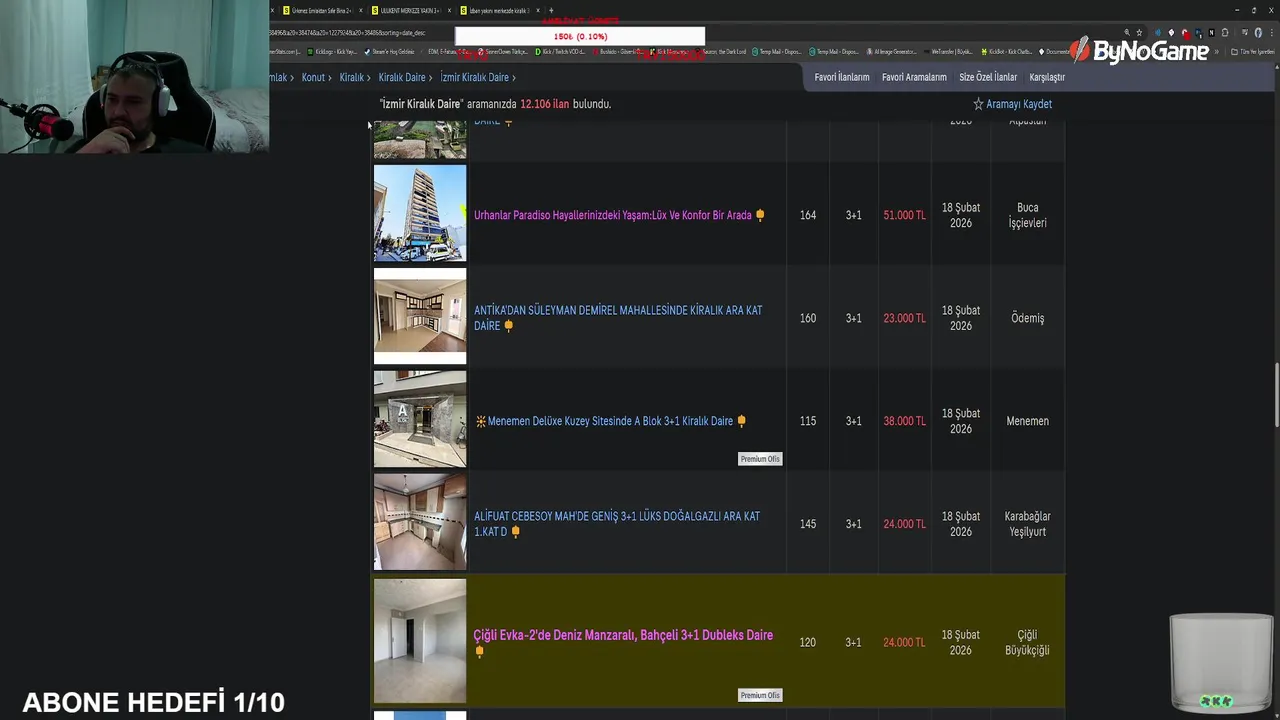Open the Tüm Yer İşaretleri bookmarks folder
This screenshot has width=1280, height=720.
click(1252, 51)
